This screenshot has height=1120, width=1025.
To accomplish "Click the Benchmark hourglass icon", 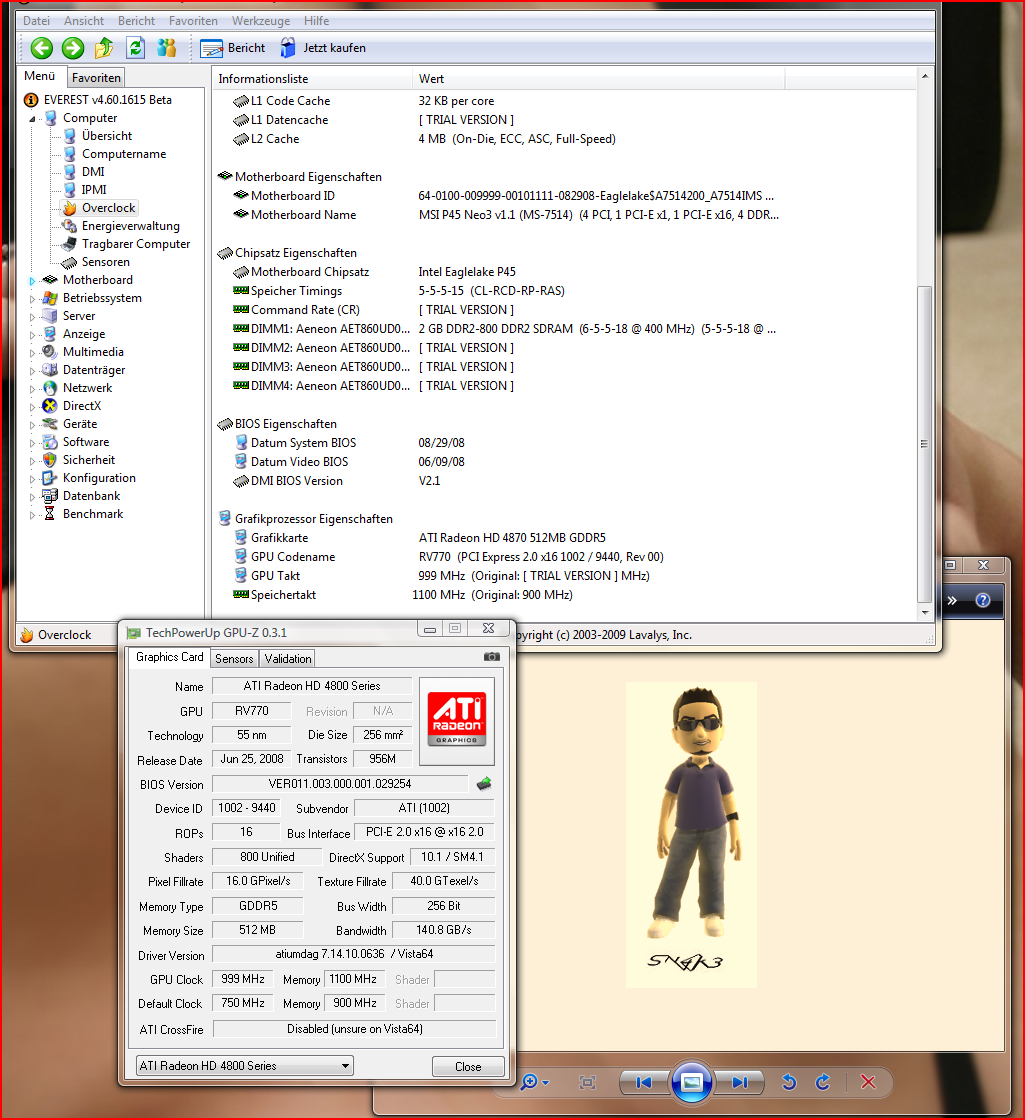I will click(x=49, y=514).
